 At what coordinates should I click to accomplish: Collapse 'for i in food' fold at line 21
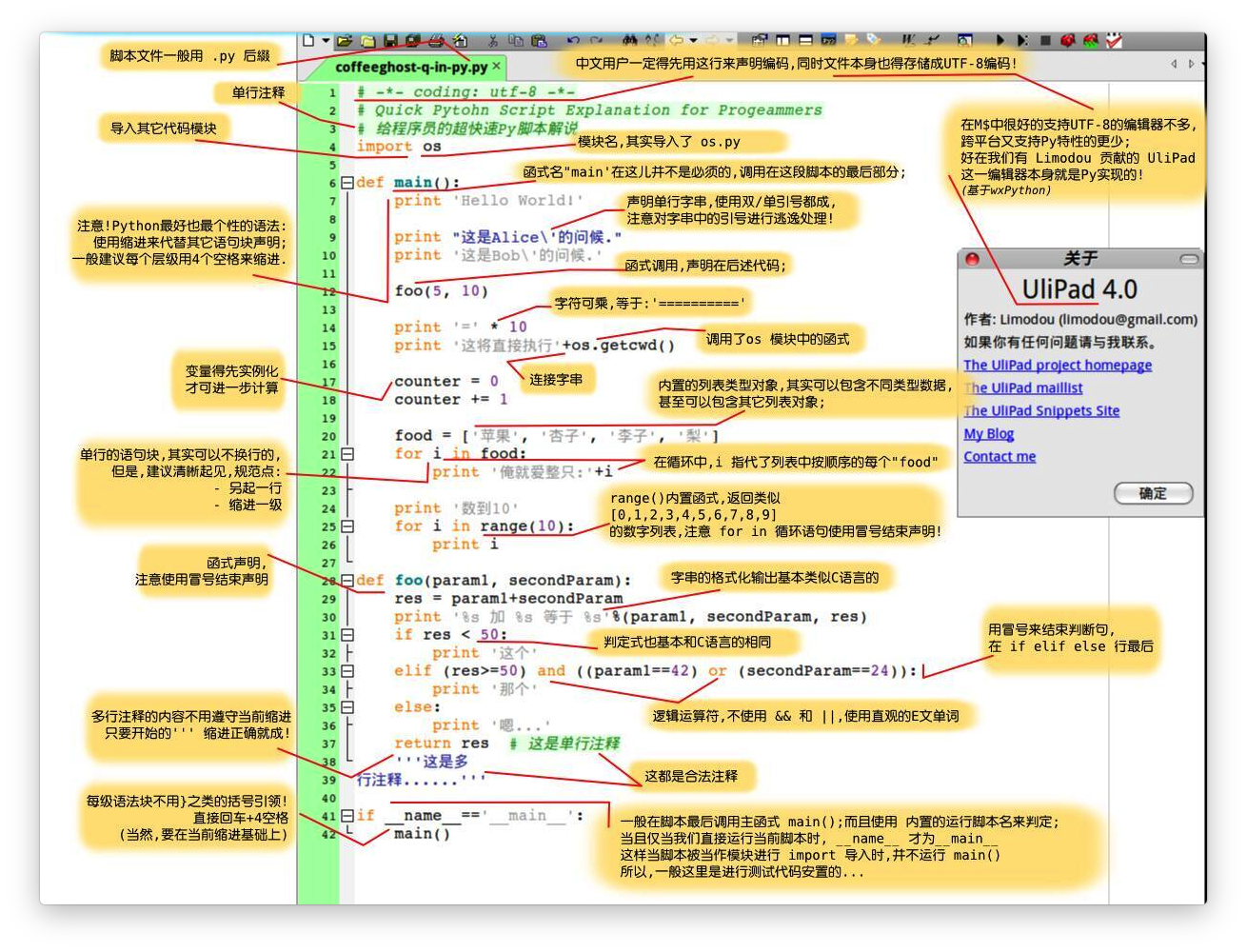pos(347,454)
